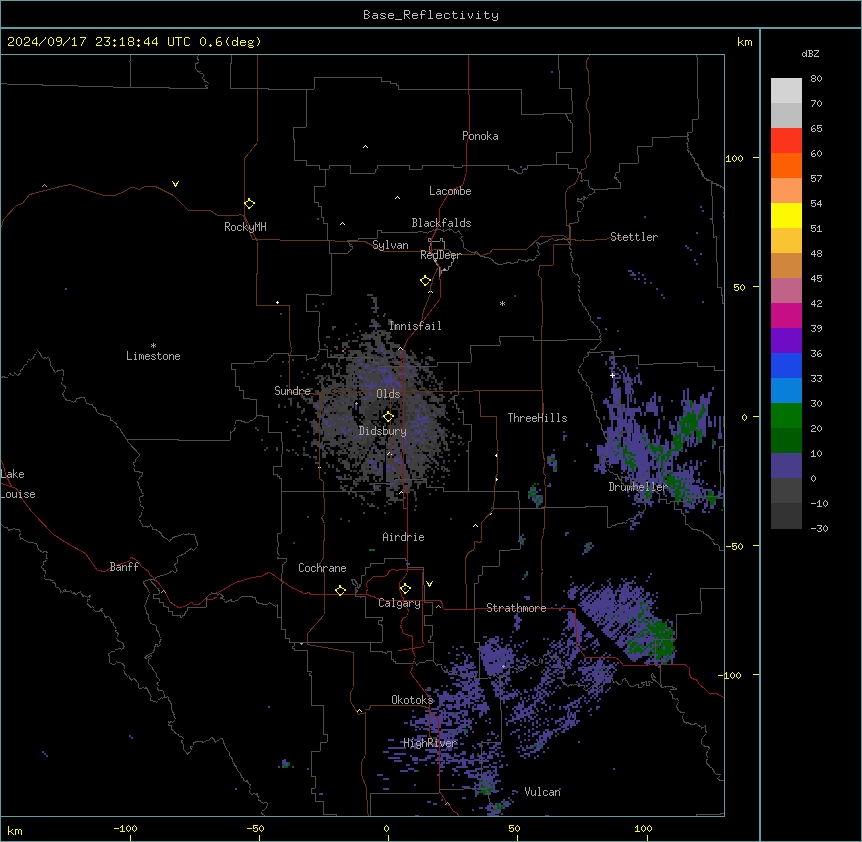This screenshot has width=862, height=842.
Task: Select the violet 39-36 dBZ legend swatch
Action: coord(786,341)
